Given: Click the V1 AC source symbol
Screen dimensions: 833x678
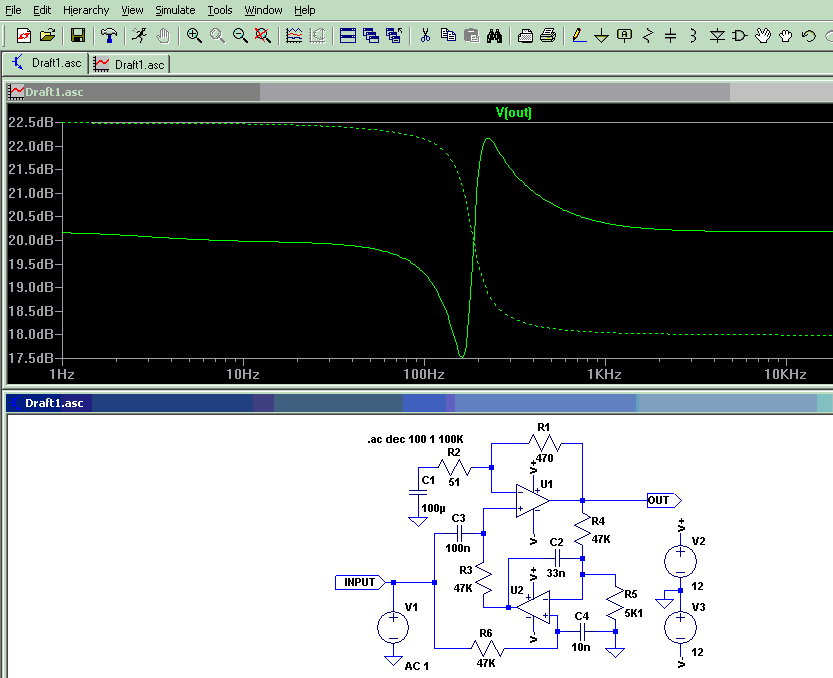Looking at the screenshot, I should coord(393,627).
